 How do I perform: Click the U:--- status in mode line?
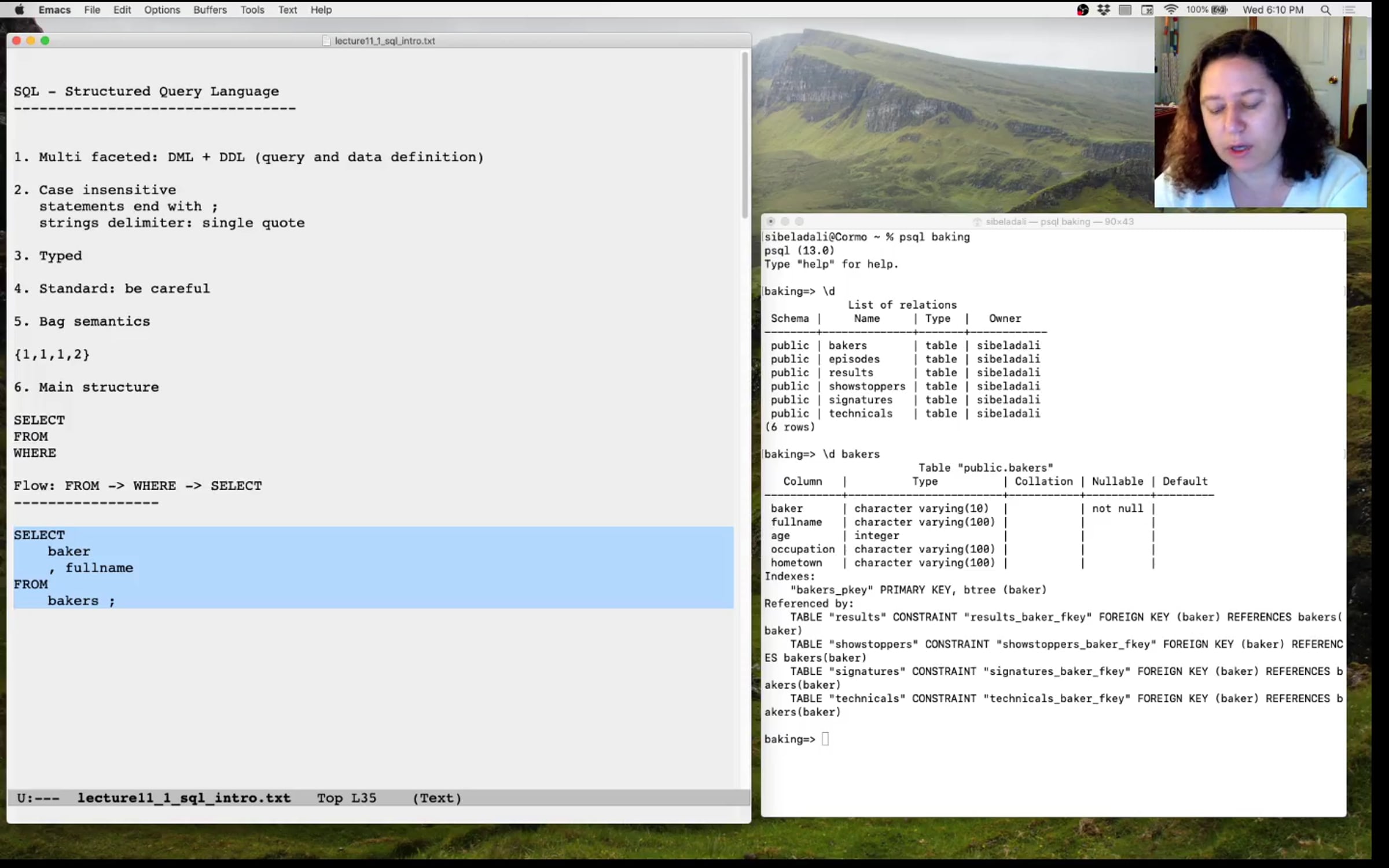tap(38, 798)
